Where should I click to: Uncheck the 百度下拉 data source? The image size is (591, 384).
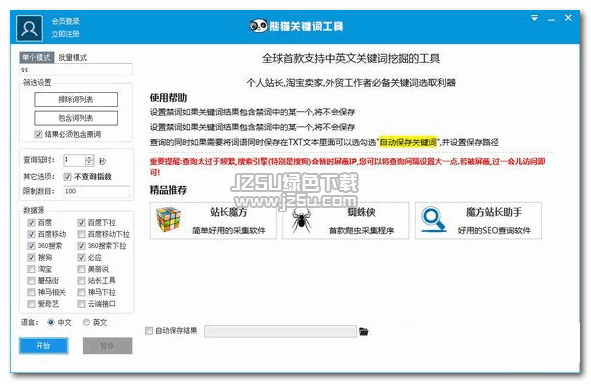point(81,223)
